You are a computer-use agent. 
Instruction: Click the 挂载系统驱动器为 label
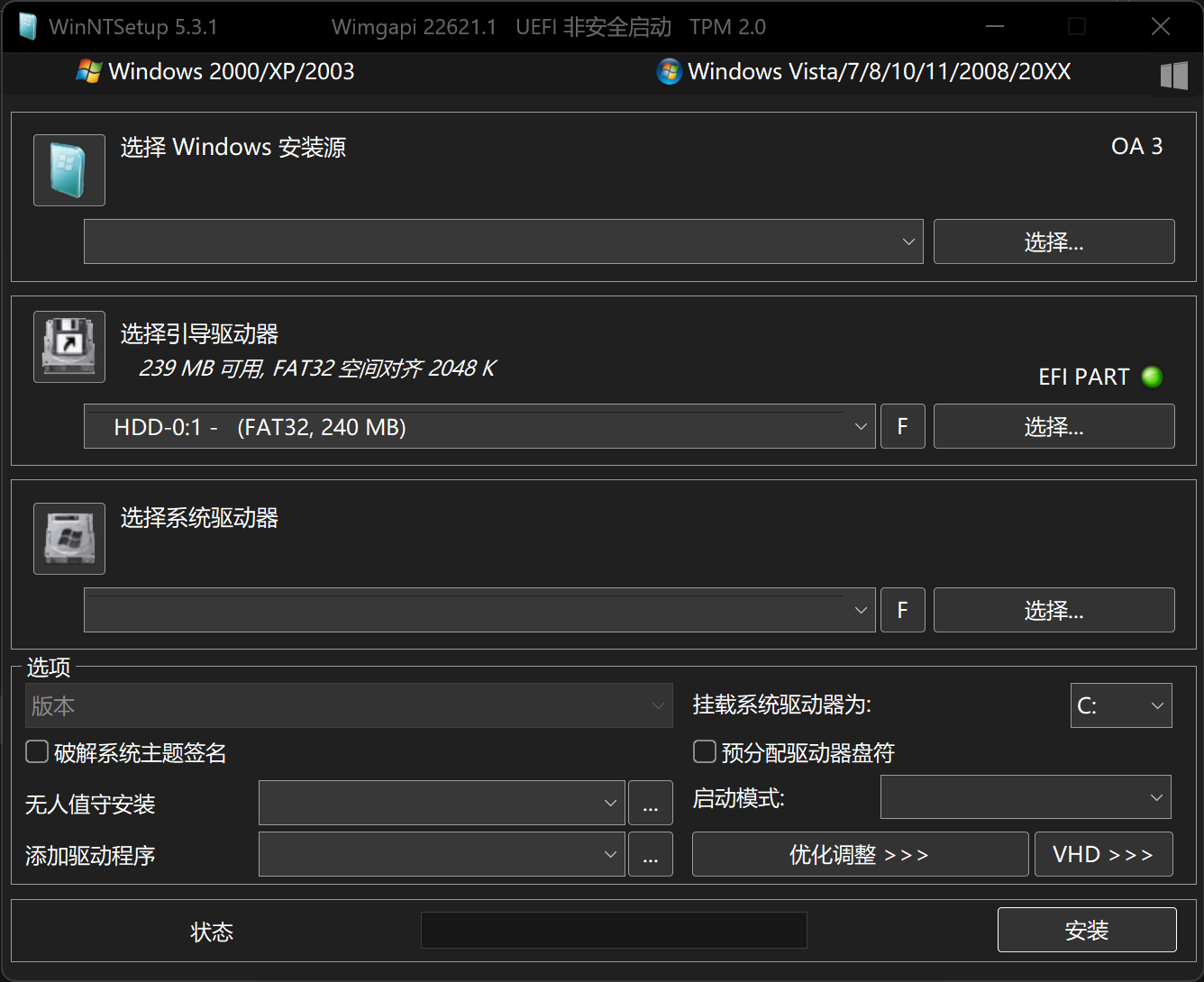click(x=782, y=705)
